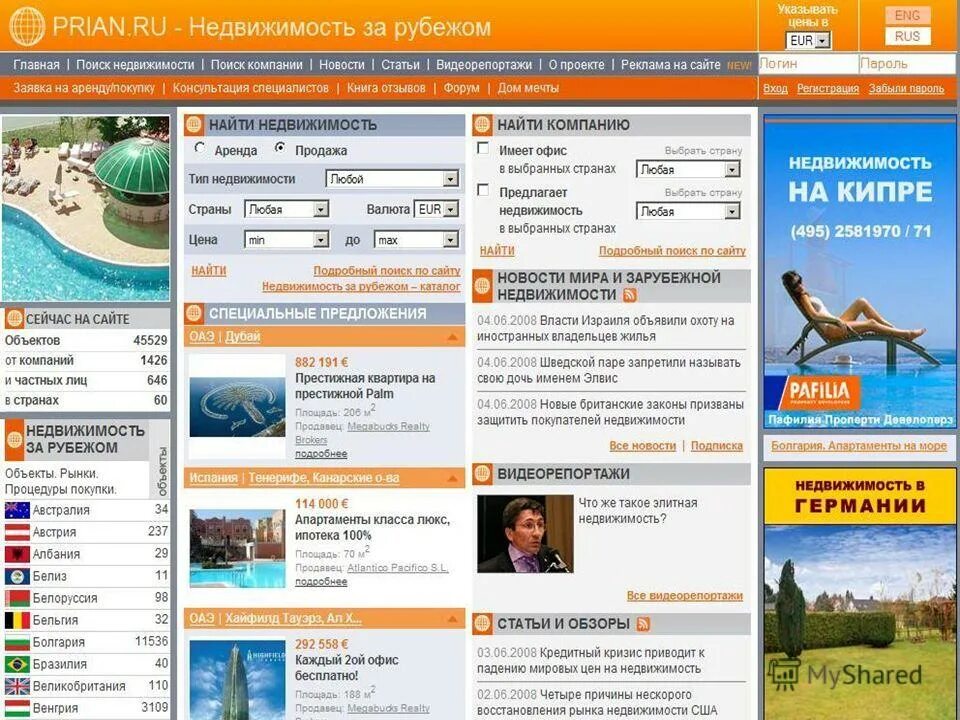The width and height of the screenshot is (960, 720).
Task: Click the globe icon on Сейчас на сайте panel
Action: click(14, 318)
